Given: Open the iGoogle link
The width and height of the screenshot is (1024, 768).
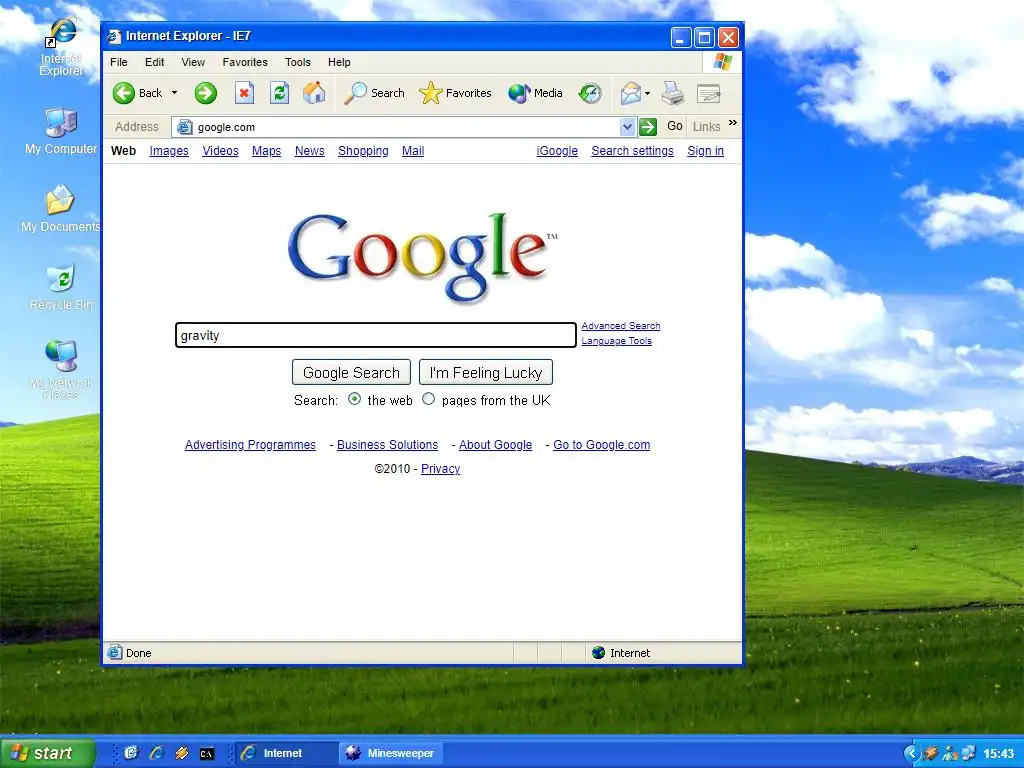Looking at the screenshot, I should click(x=557, y=151).
